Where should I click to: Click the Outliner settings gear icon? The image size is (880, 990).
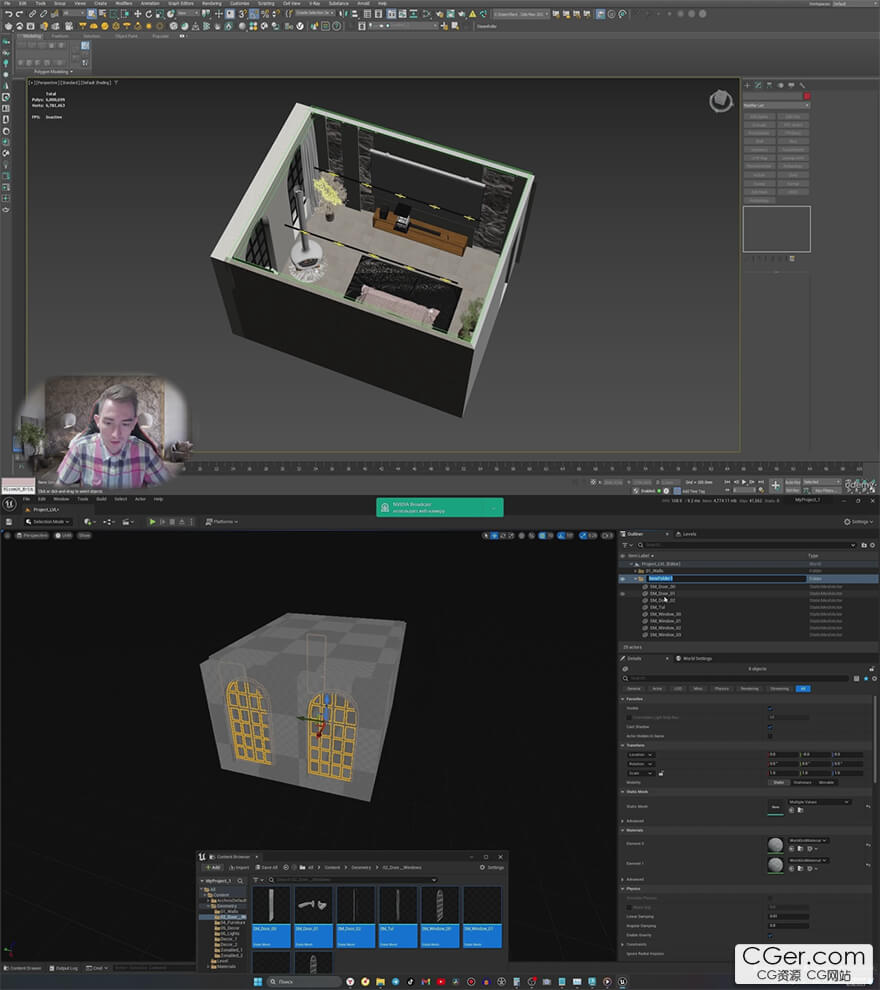tap(873, 545)
